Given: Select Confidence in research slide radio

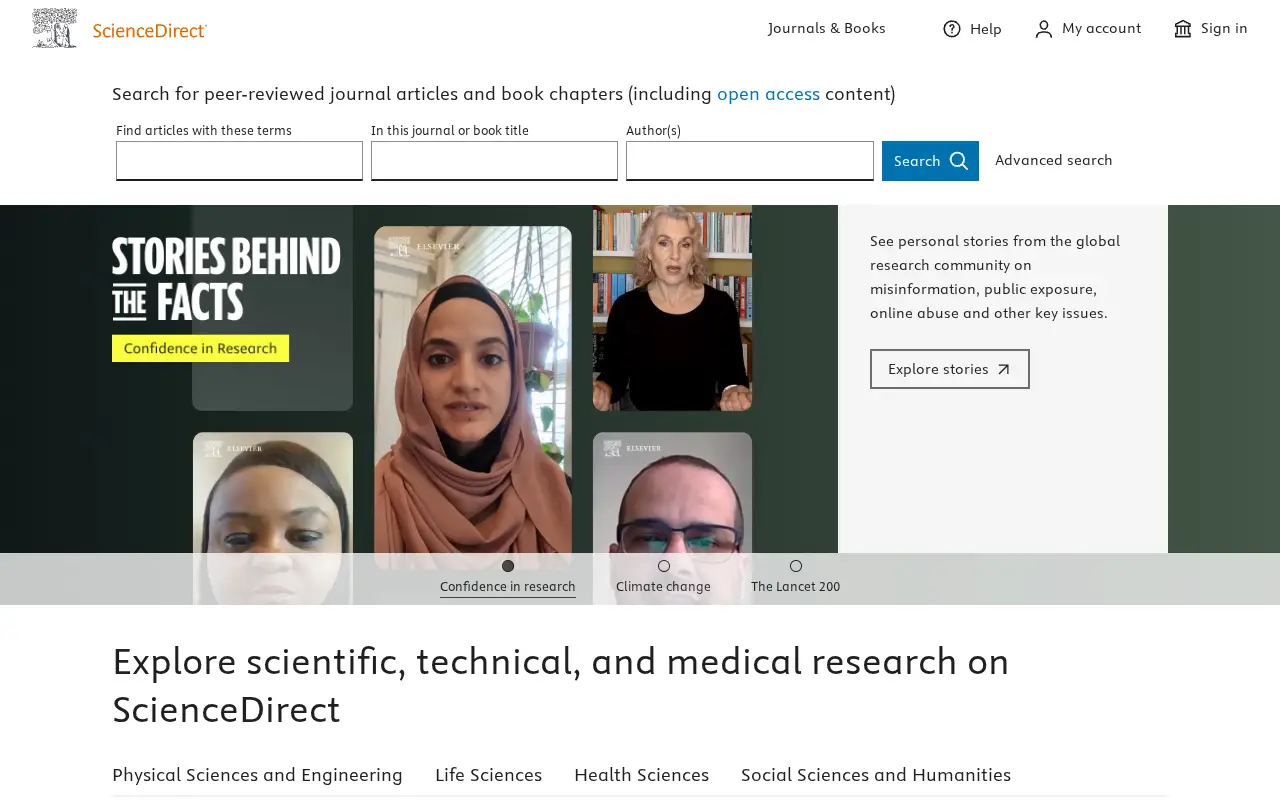Looking at the screenshot, I should point(508,566).
